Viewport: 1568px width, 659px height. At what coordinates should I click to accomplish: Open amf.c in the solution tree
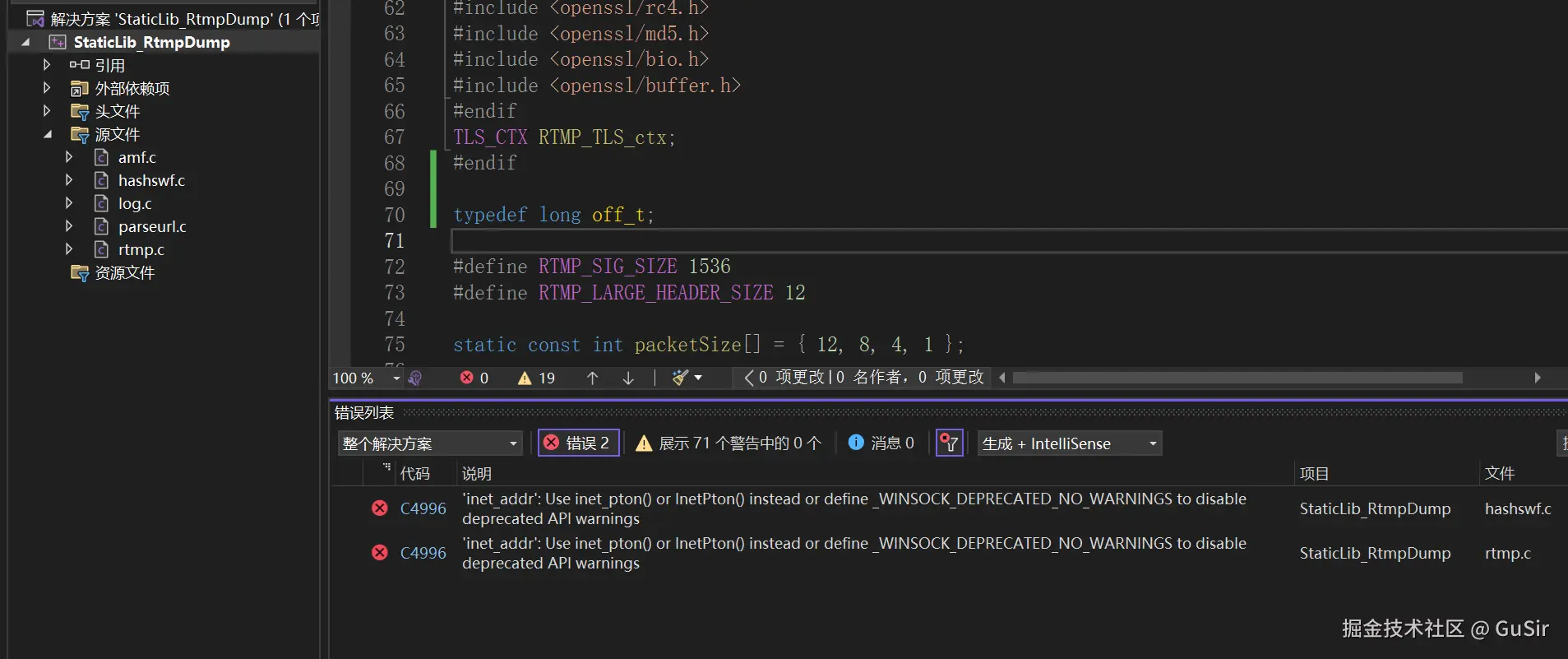click(x=136, y=157)
